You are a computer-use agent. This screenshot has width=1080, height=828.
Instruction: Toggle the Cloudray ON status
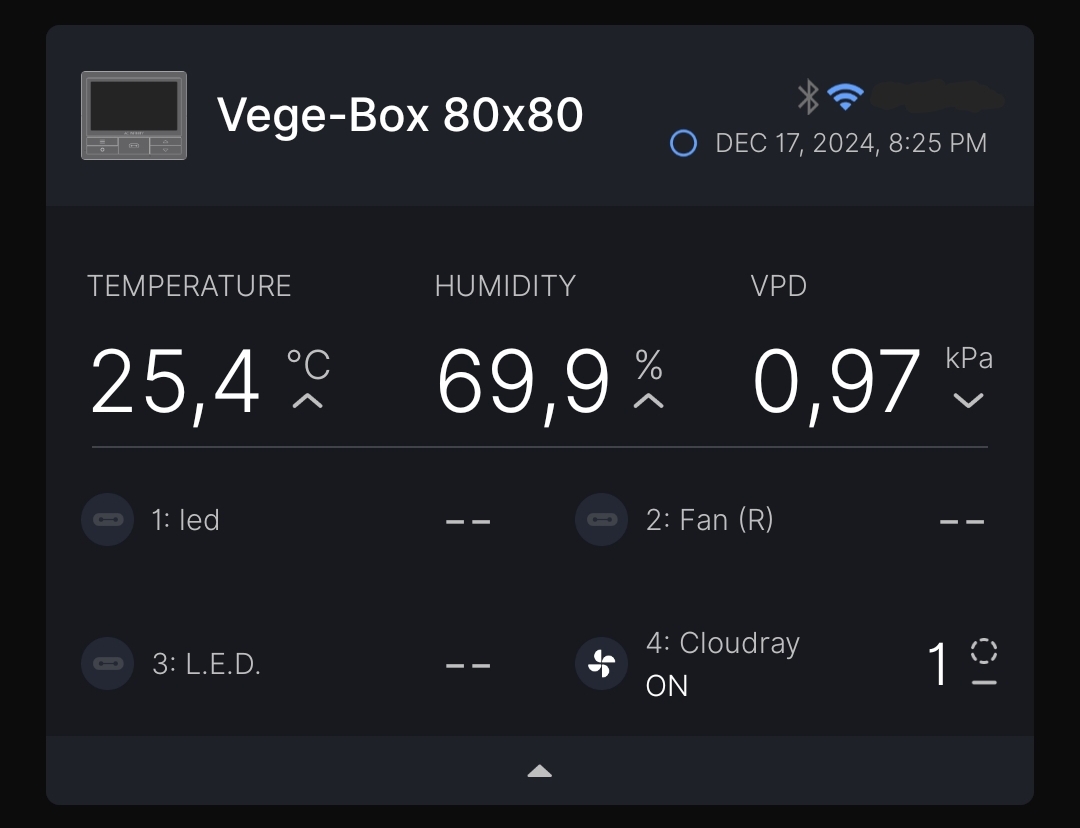pos(667,686)
